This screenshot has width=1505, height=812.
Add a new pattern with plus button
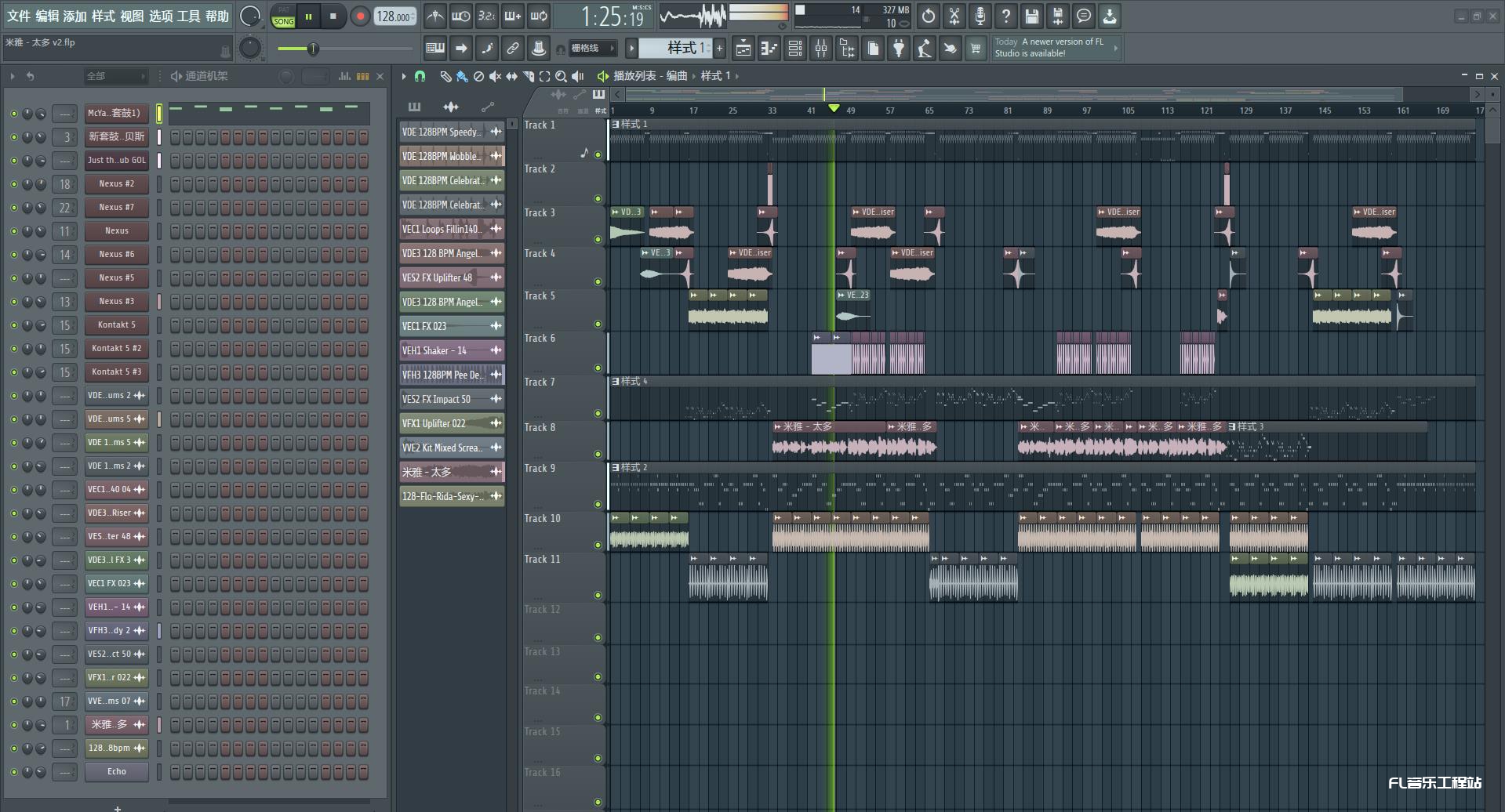tap(719, 49)
